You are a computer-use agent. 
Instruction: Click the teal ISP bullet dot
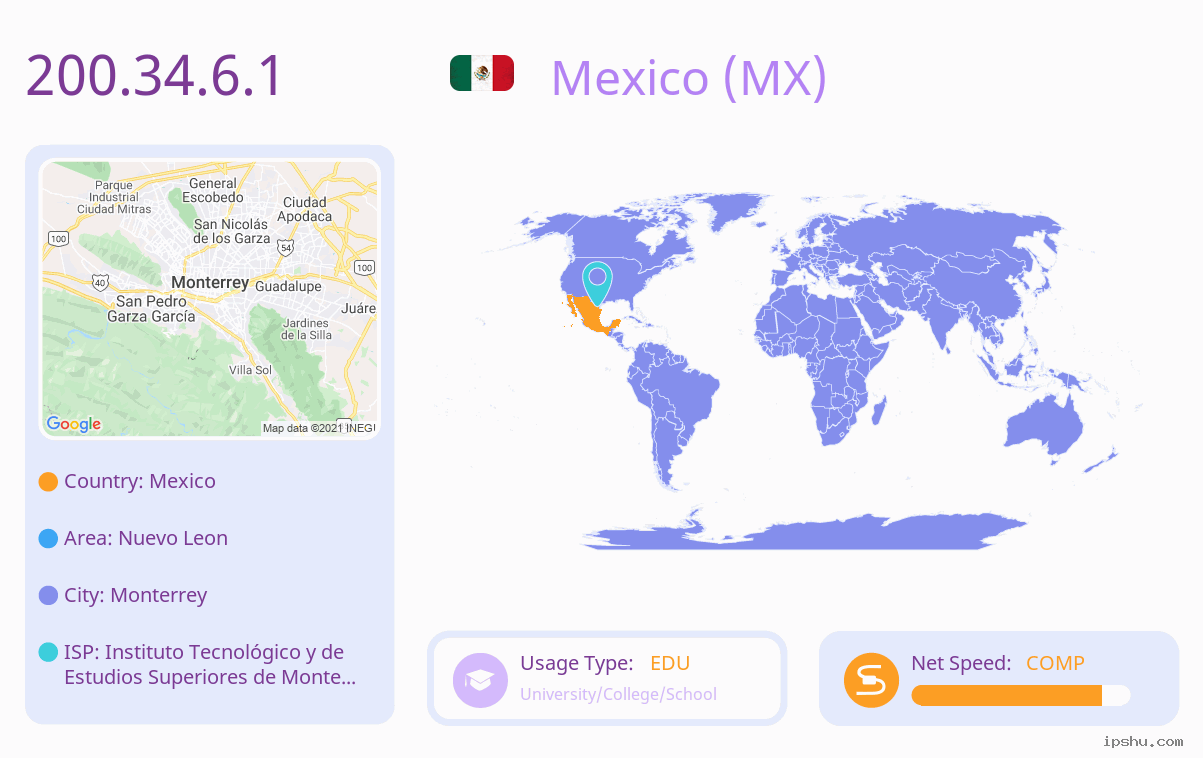48,652
